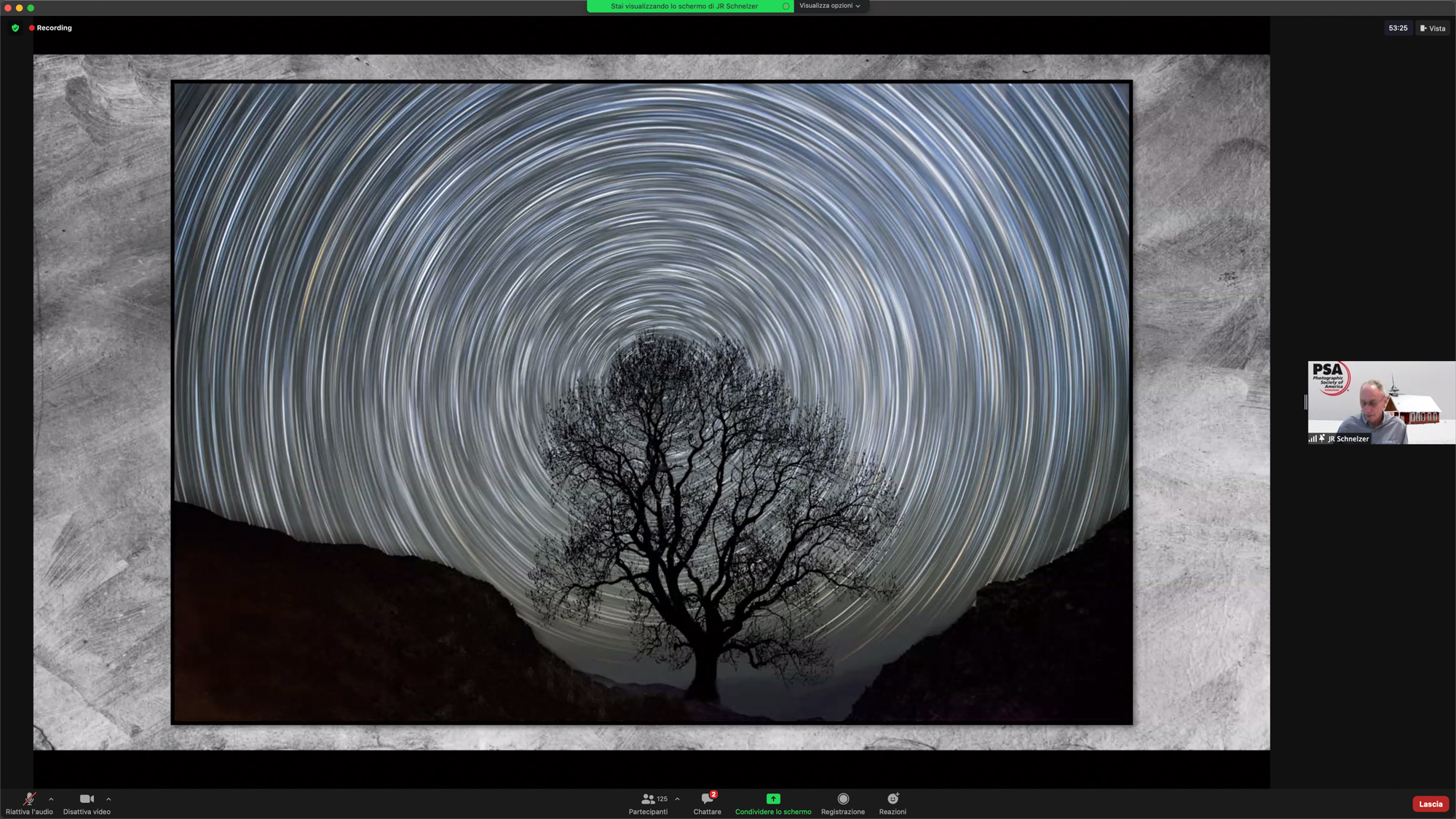Click the yellow minimize window button
Screen dimensions: 1456x819
coord(20,8)
